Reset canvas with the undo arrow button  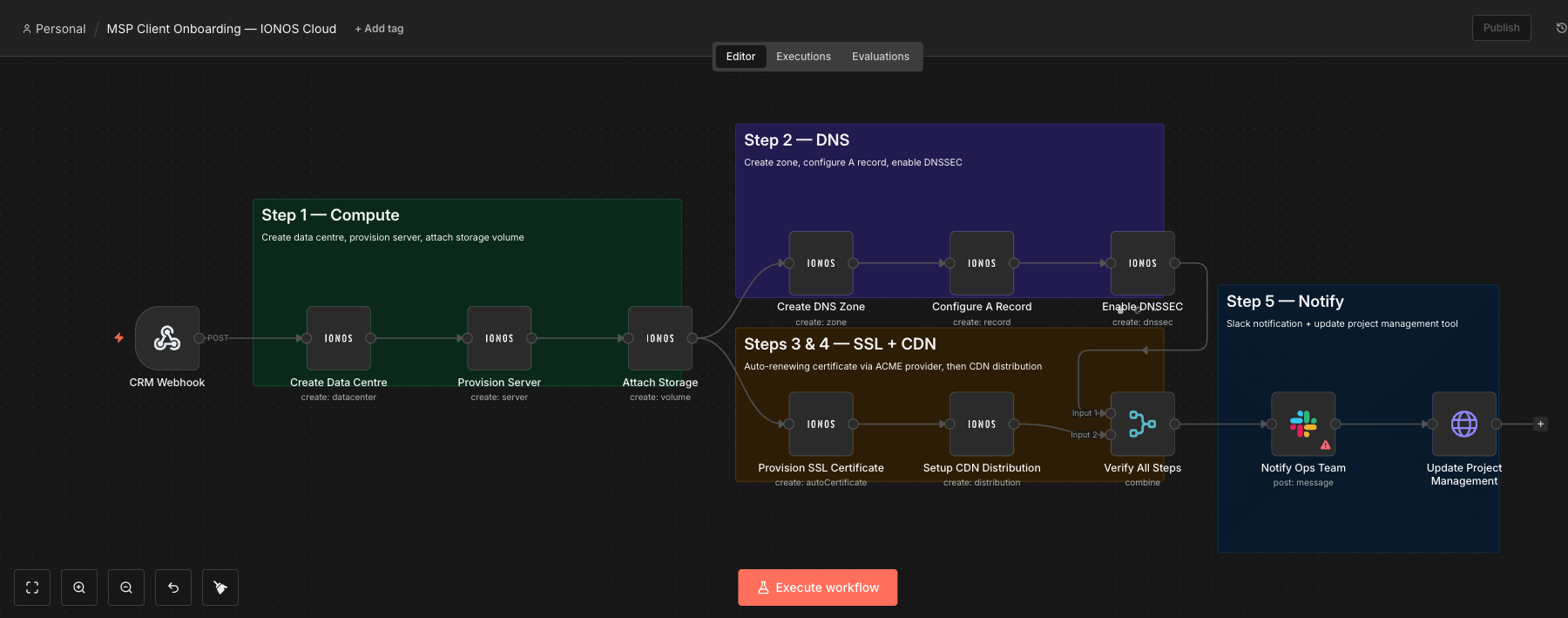coord(173,587)
